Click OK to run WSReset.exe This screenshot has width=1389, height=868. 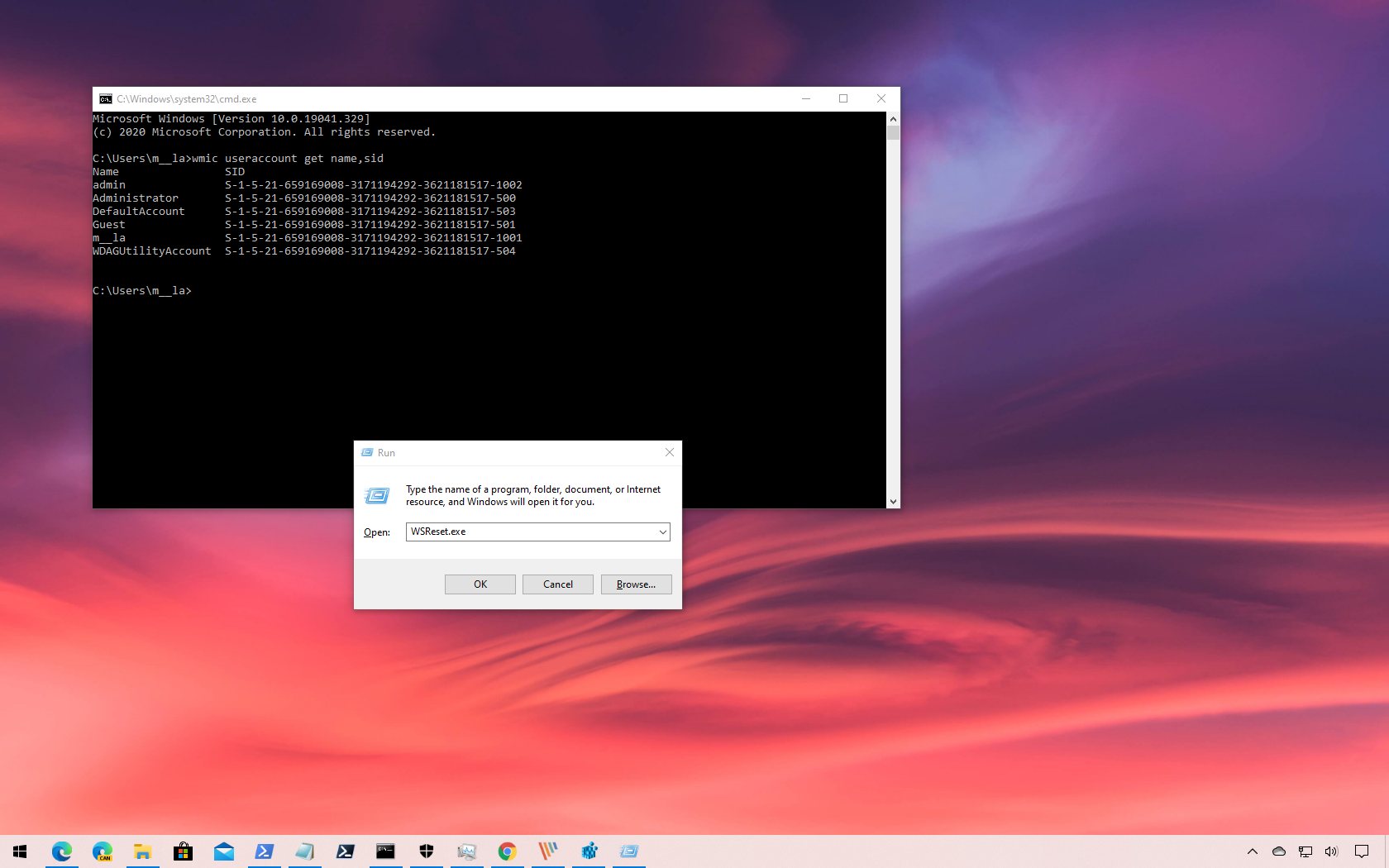480,584
